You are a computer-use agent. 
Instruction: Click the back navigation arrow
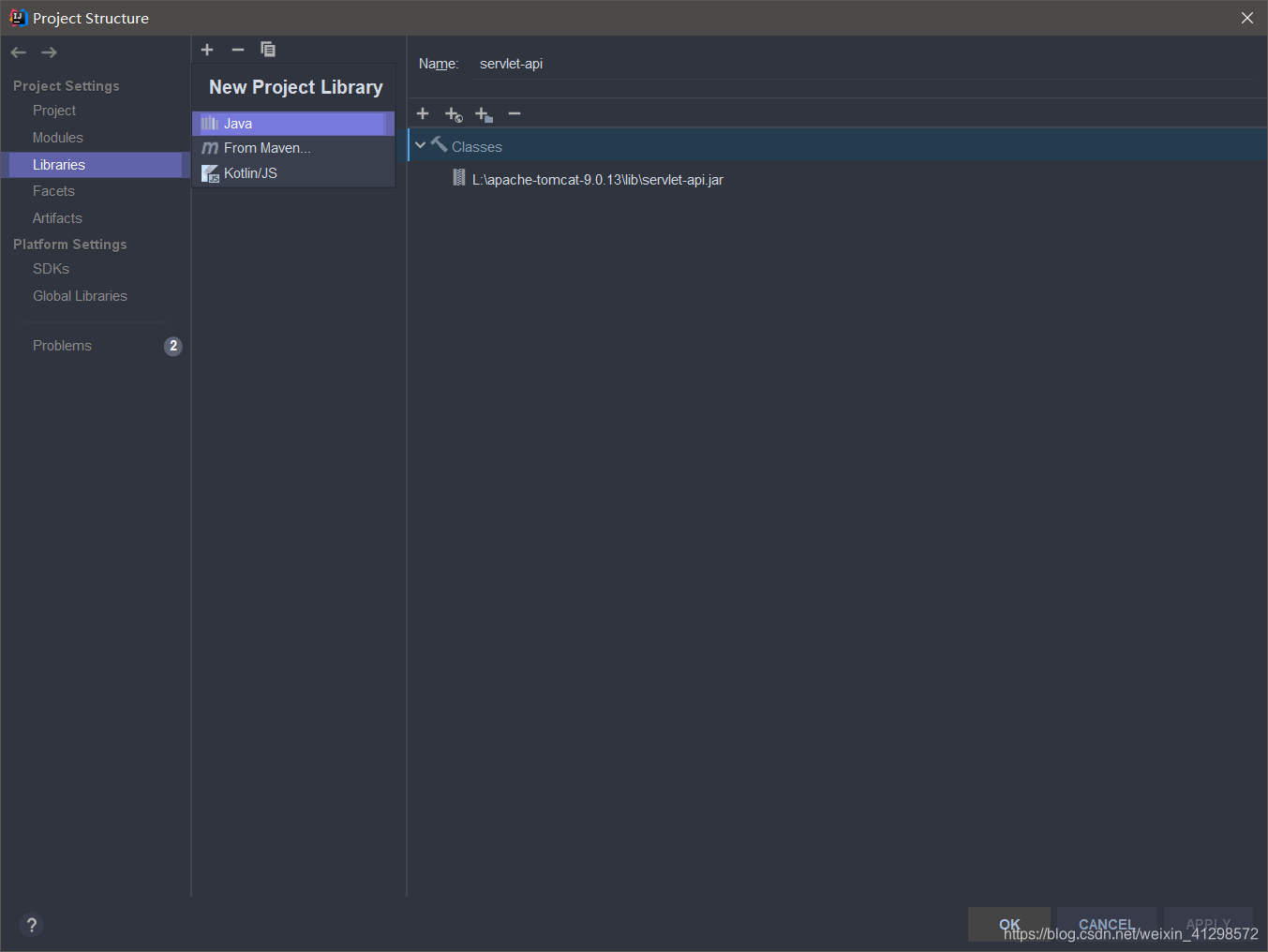click(x=17, y=52)
